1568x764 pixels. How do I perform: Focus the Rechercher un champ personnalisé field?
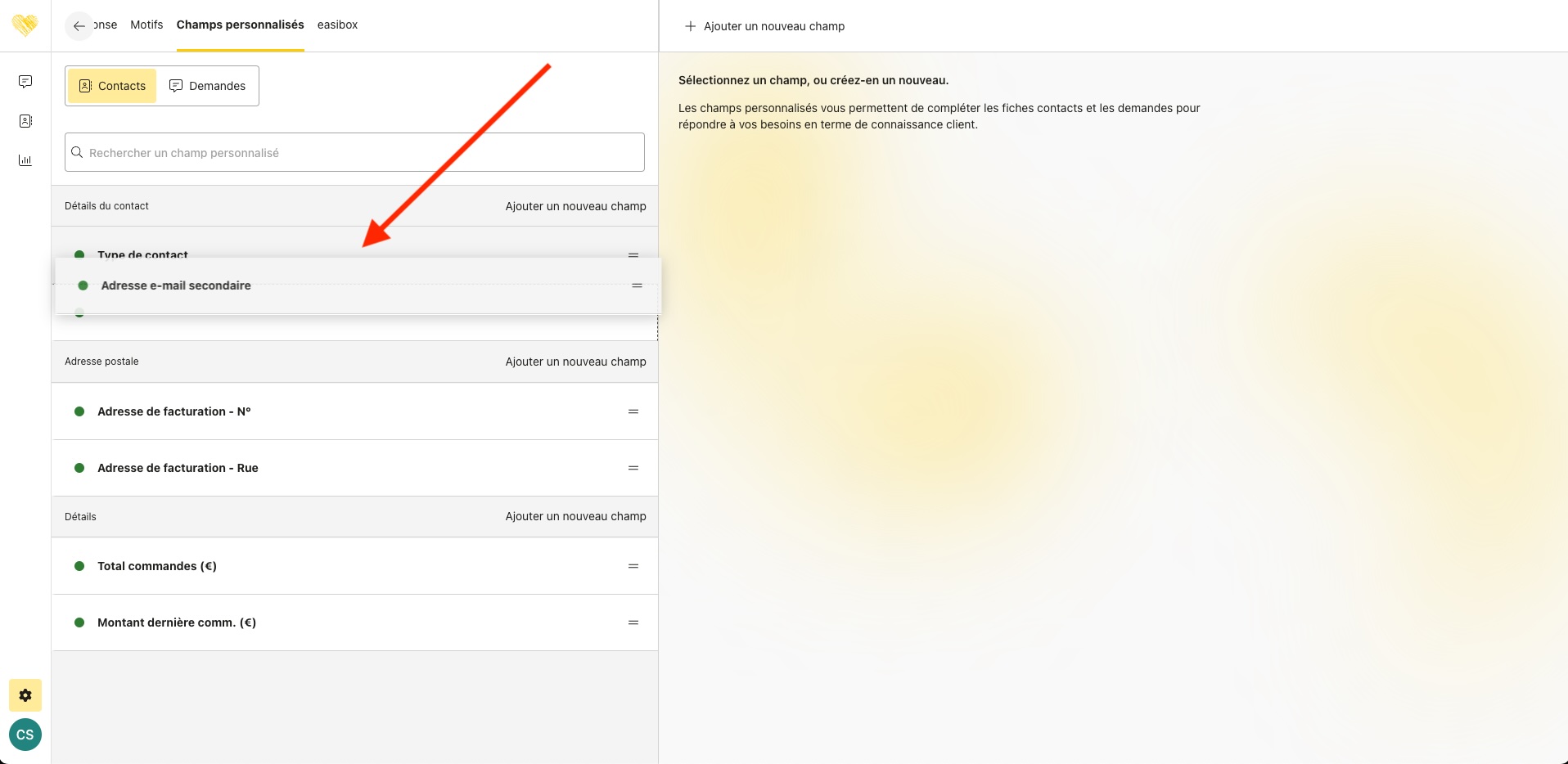tap(354, 153)
